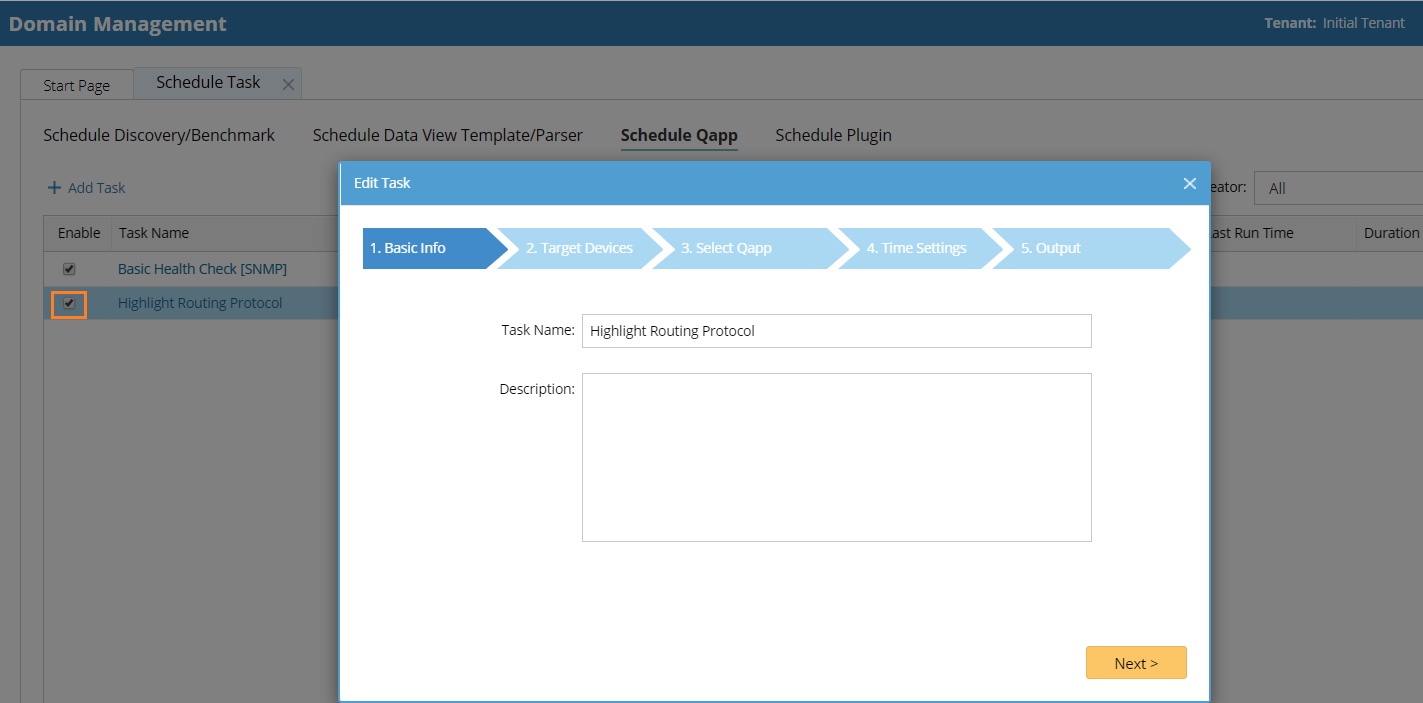Open Schedule Data View Template/Parser section

tap(447, 135)
